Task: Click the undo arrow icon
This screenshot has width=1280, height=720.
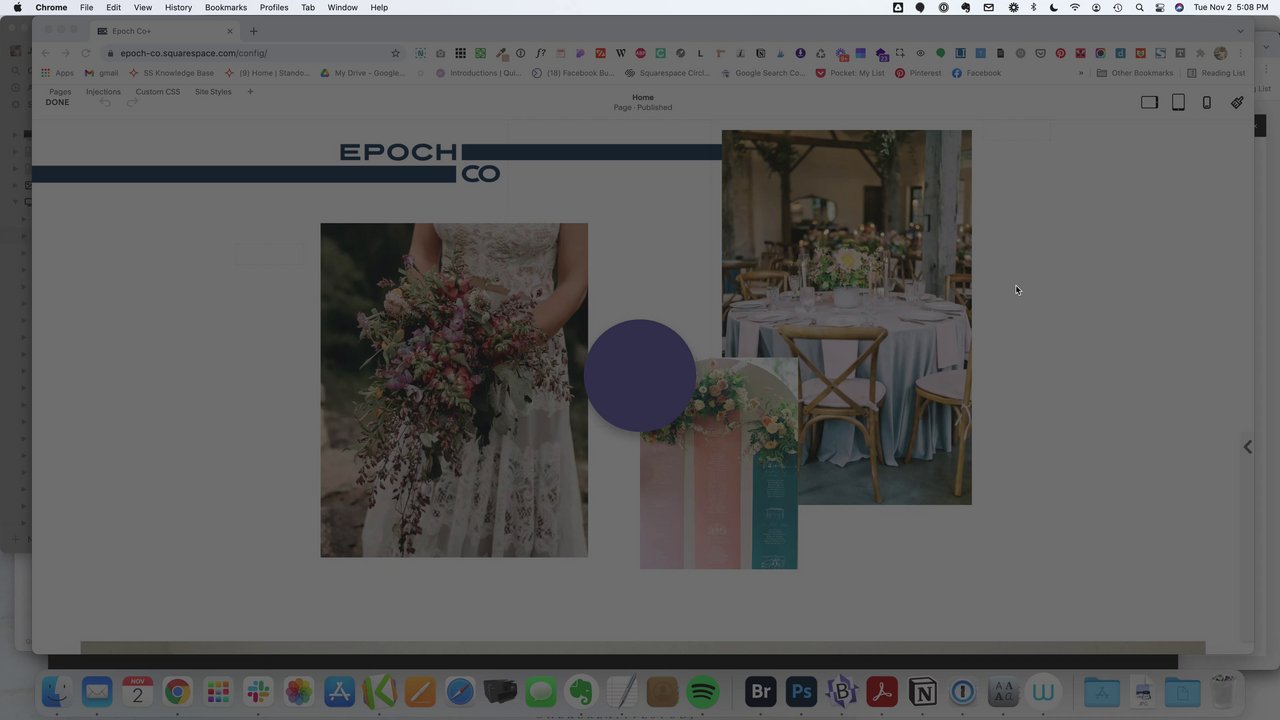Action: (x=105, y=103)
